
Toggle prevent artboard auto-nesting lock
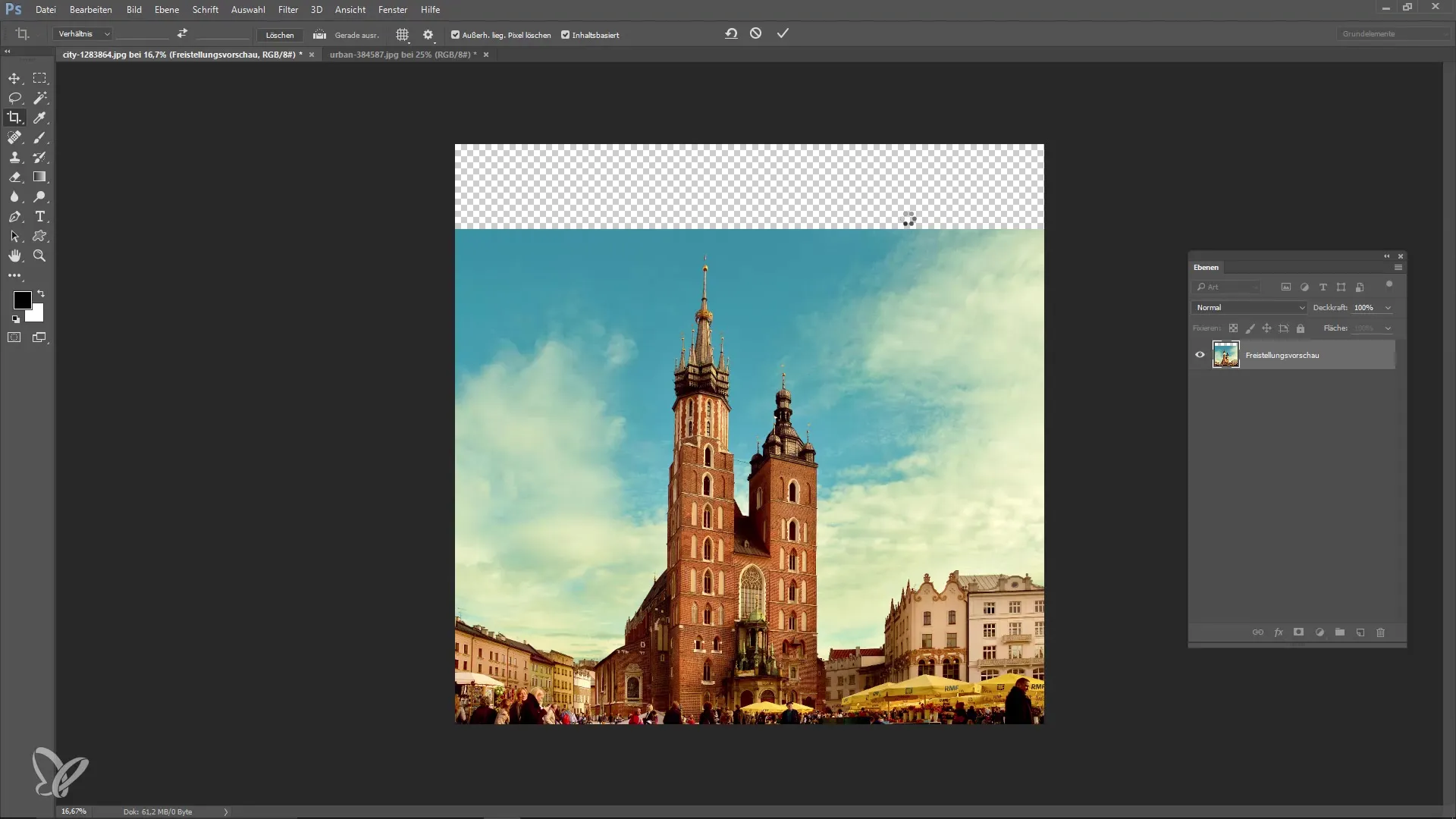(1283, 328)
